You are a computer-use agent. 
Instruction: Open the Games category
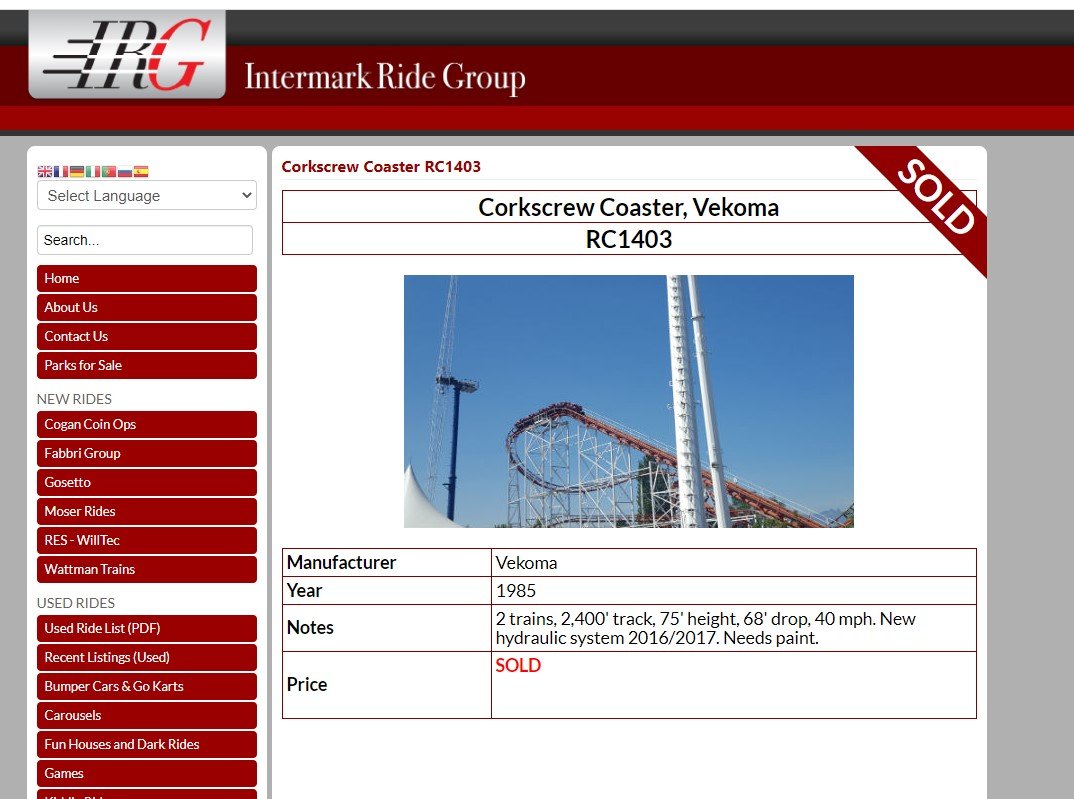pos(147,774)
